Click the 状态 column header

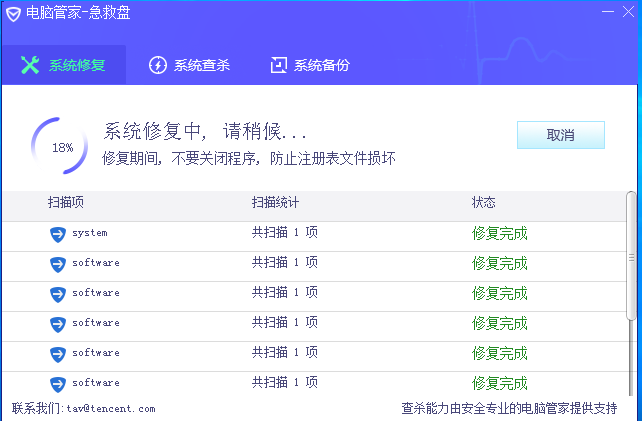[x=484, y=203]
